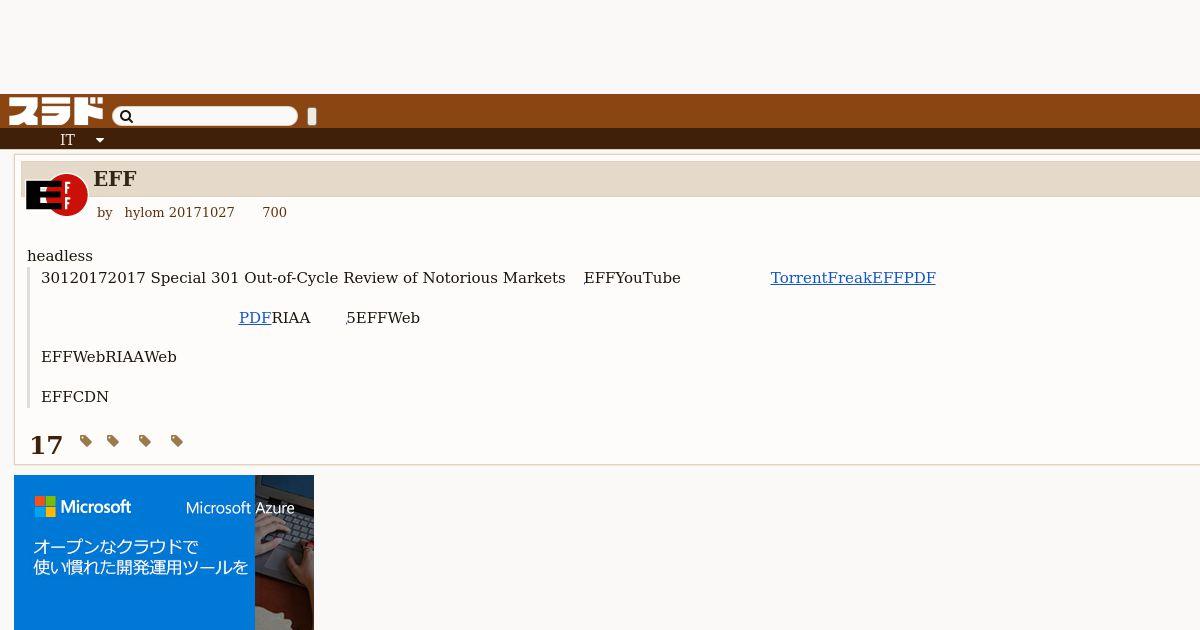Viewport: 1200px width, 630px height.
Task: Open author hylom's profile link
Action: coord(145,212)
